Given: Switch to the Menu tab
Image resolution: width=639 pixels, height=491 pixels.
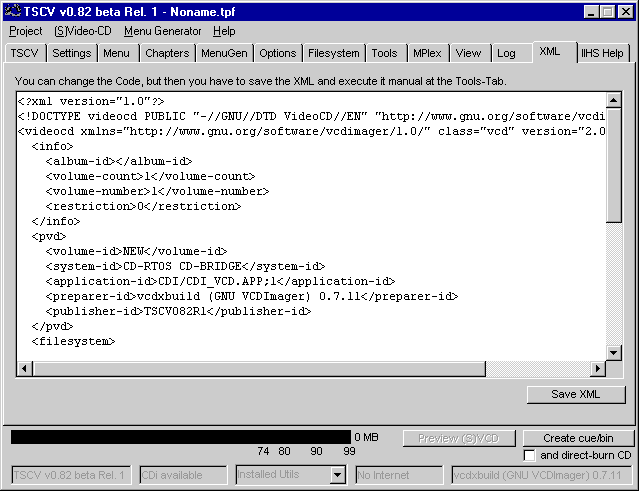Looking at the screenshot, I should pyautogui.click(x=117, y=53).
